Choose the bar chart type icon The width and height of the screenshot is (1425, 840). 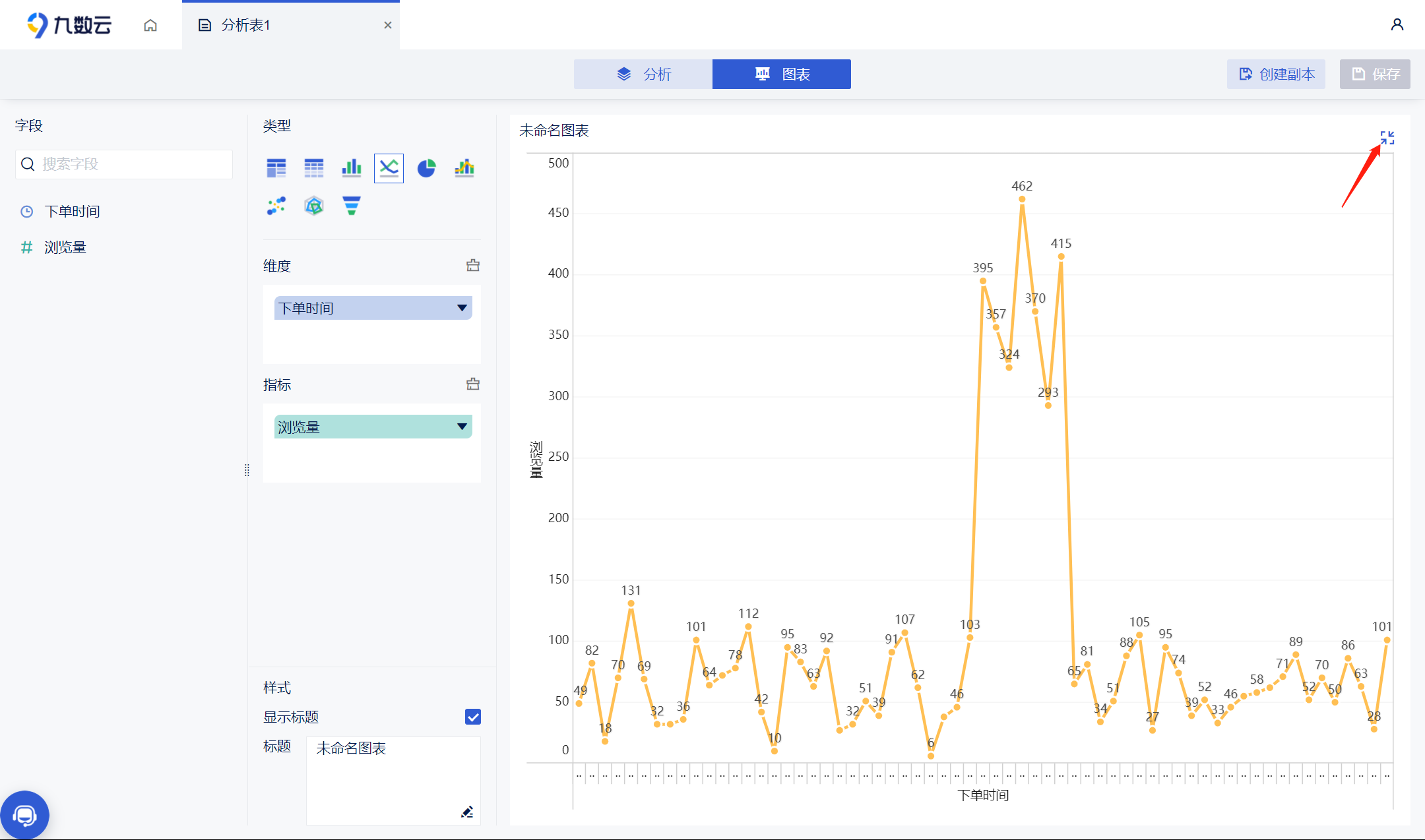tap(352, 168)
